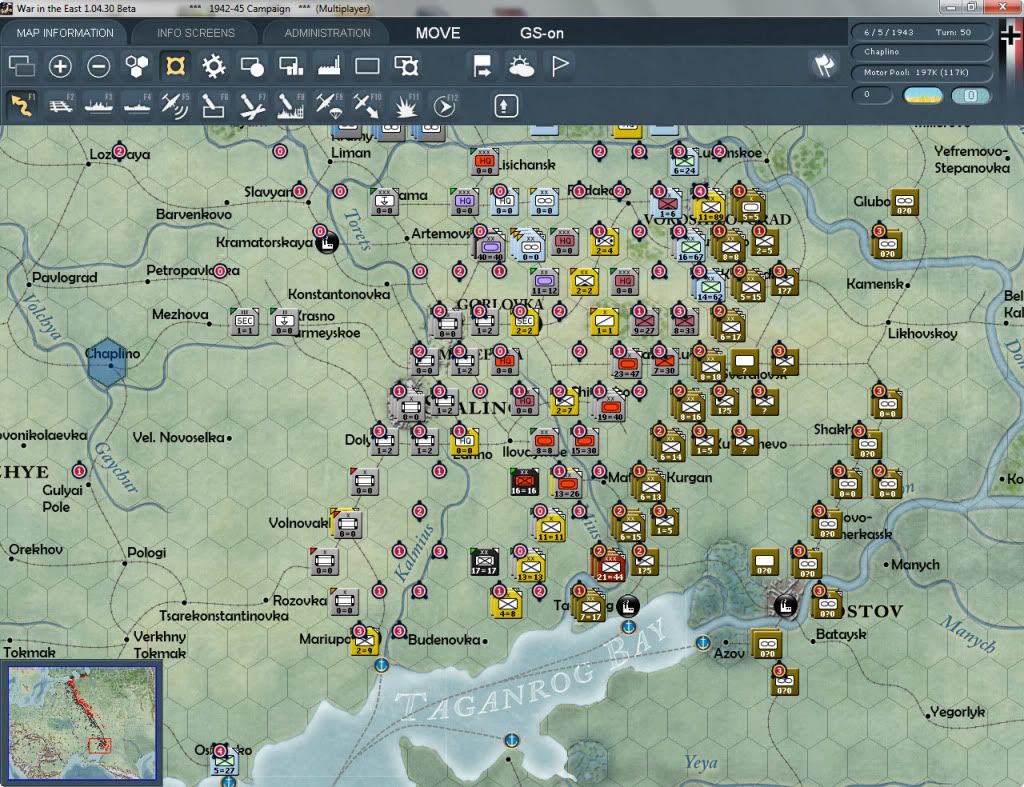
Task: Select the yellow unit 4=8
Action: click(507, 603)
